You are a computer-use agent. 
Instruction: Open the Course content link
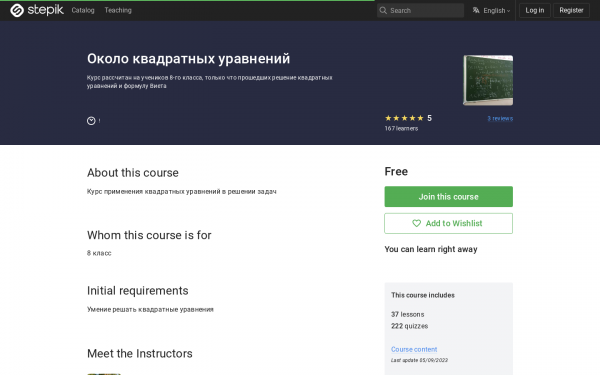(414, 349)
